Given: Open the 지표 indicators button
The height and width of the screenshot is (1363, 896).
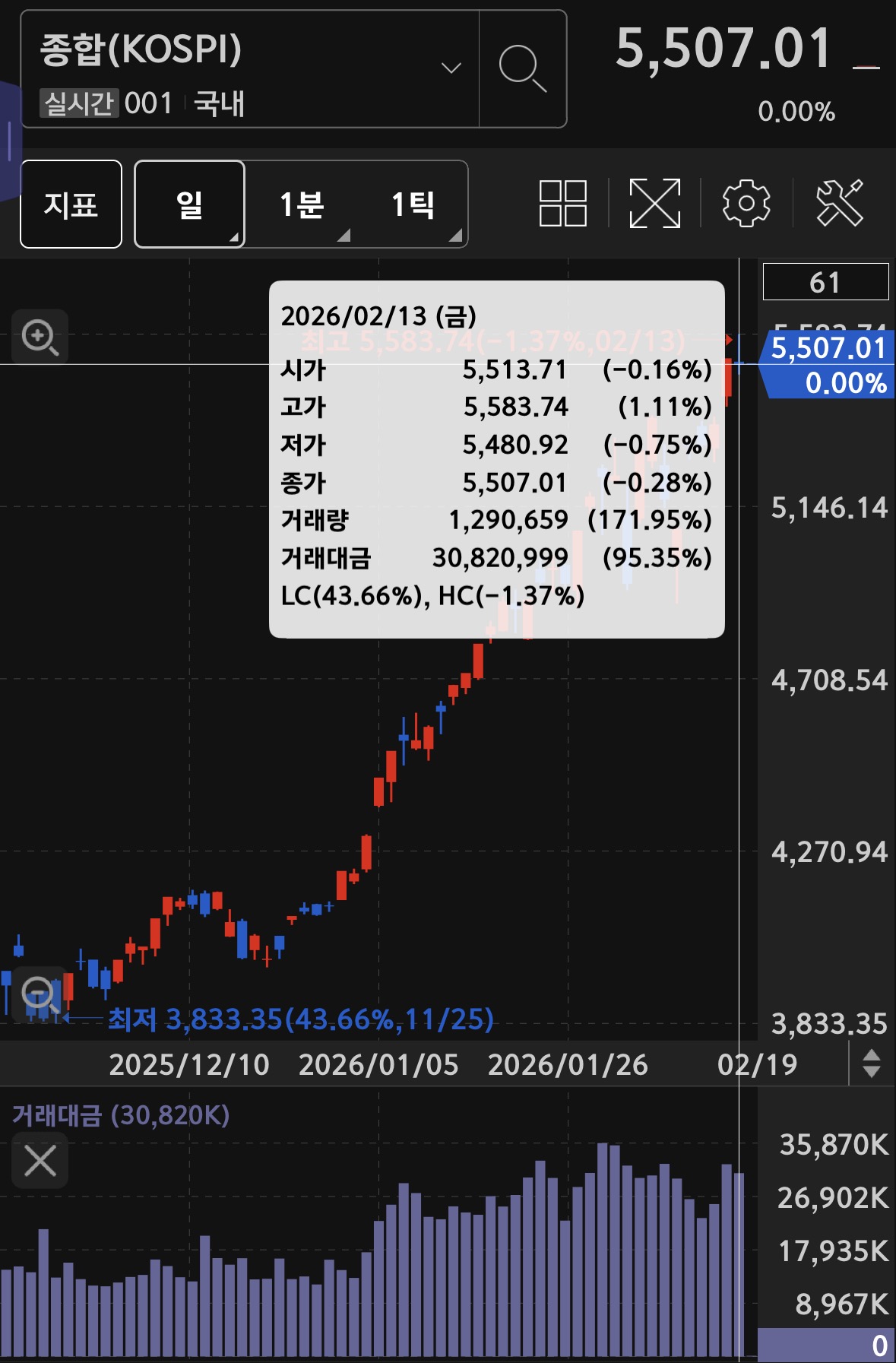Looking at the screenshot, I should pyautogui.click(x=71, y=204).
